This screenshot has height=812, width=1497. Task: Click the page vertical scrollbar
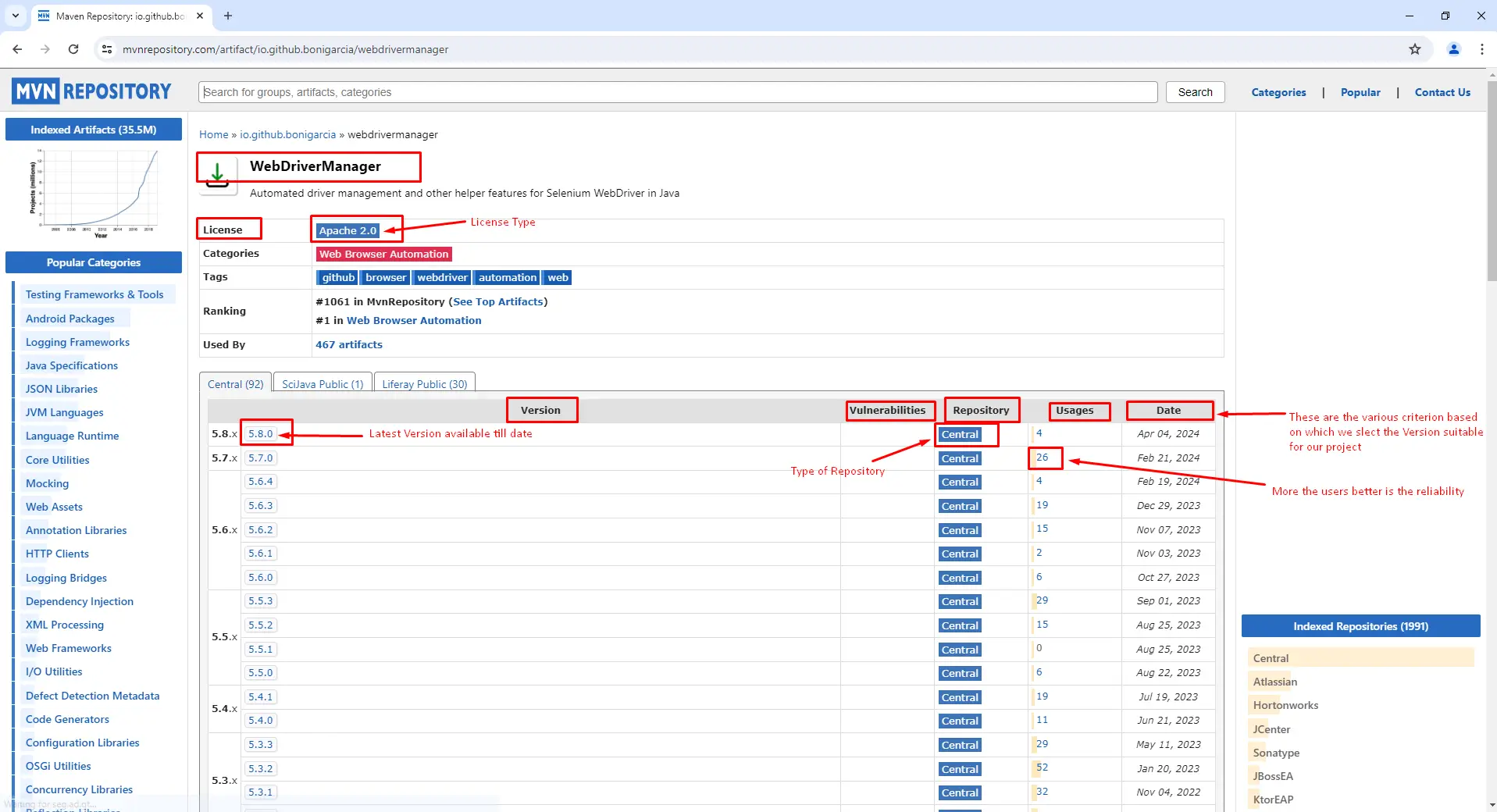click(1492, 180)
